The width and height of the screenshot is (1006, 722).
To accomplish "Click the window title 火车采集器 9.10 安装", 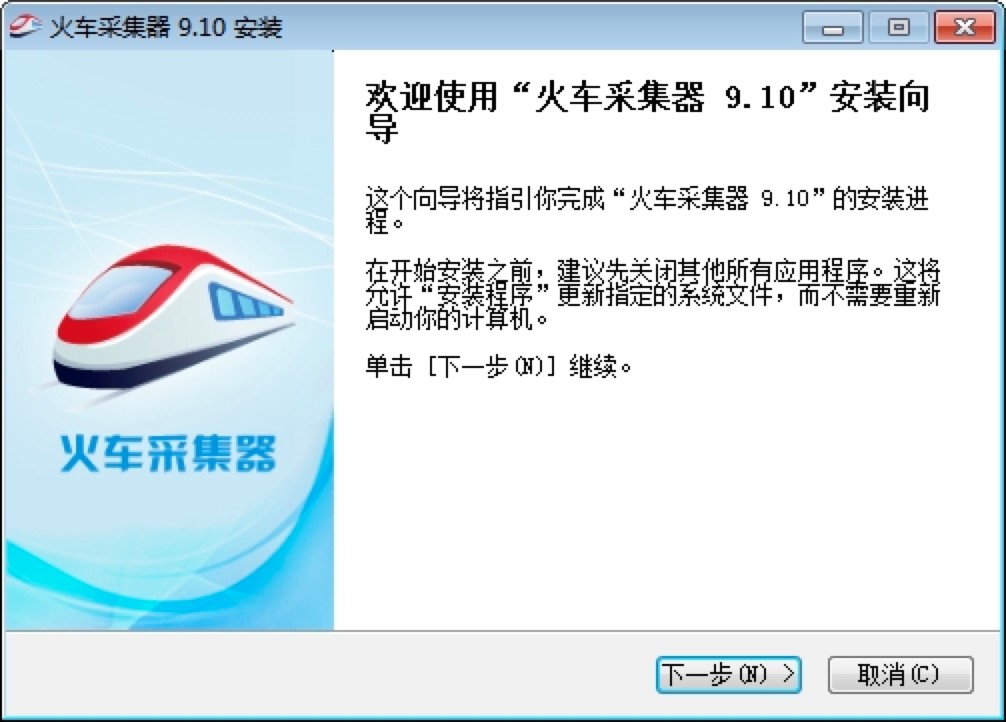I will tap(166, 28).
